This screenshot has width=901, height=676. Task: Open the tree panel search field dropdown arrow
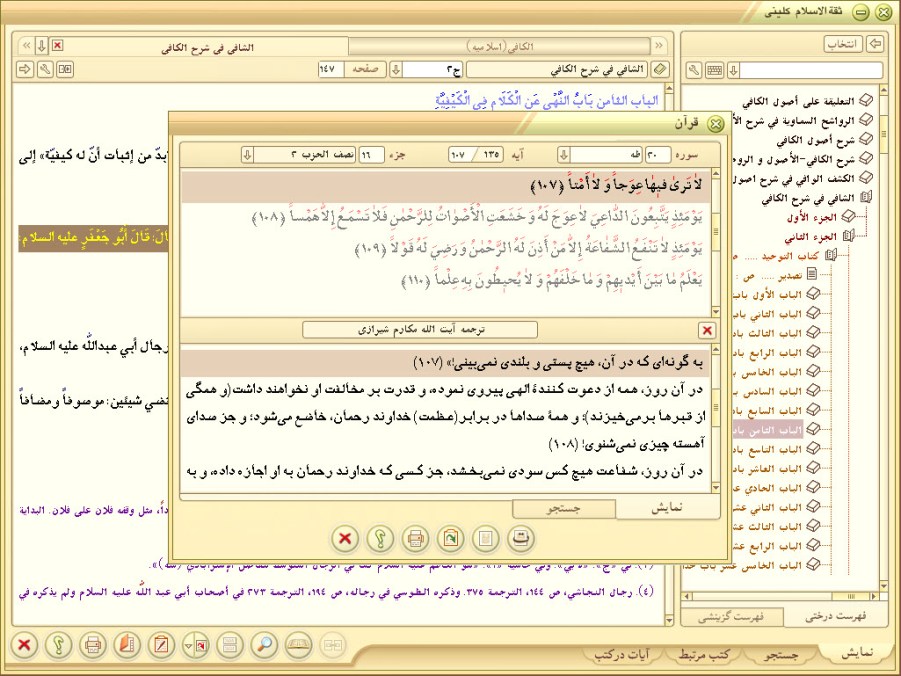(x=733, y=70)
